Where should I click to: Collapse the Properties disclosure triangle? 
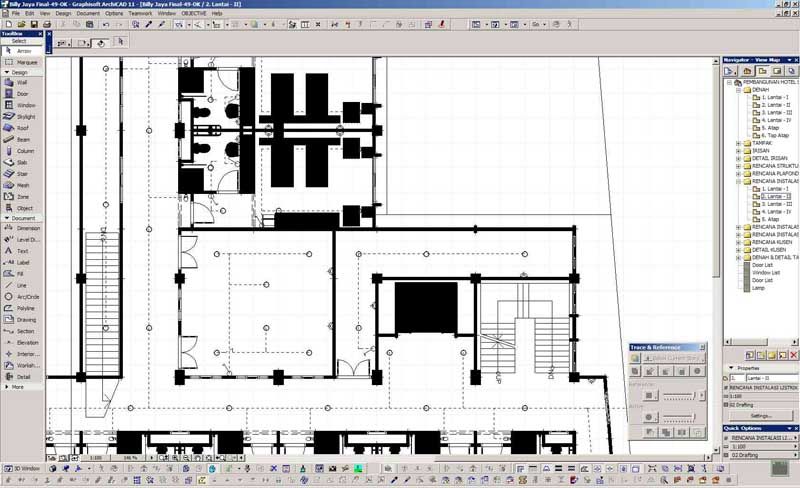[x=731, y=368]
